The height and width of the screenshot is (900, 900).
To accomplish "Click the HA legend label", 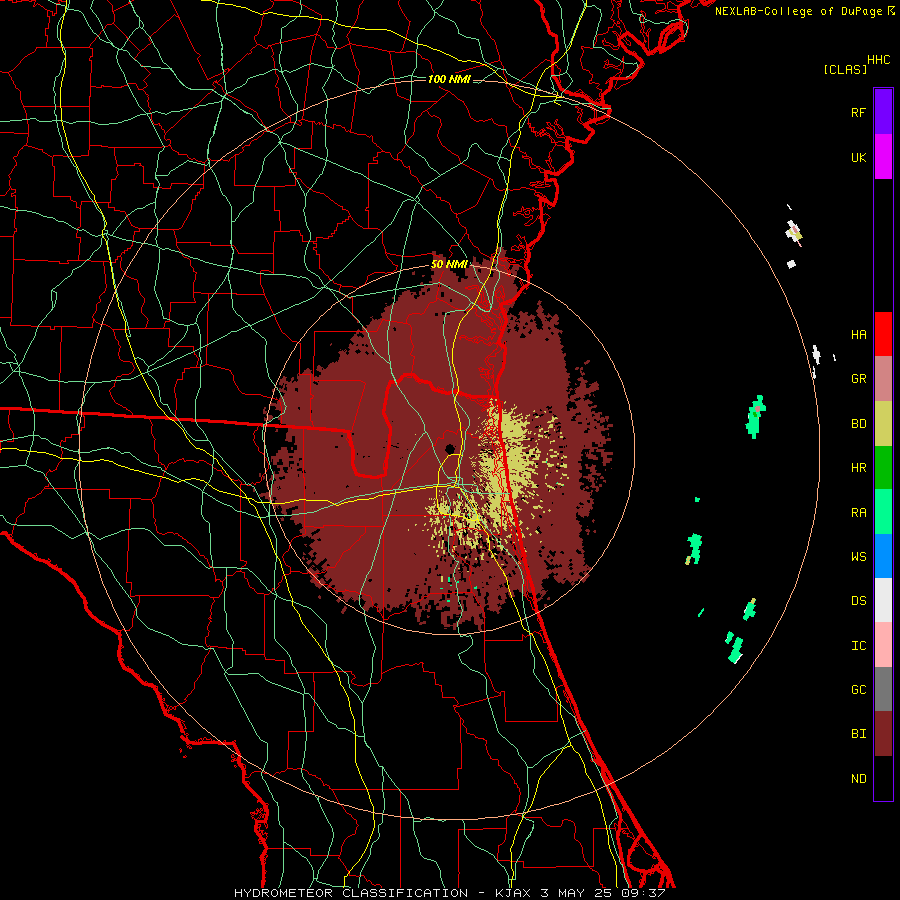I will (858, 334).
